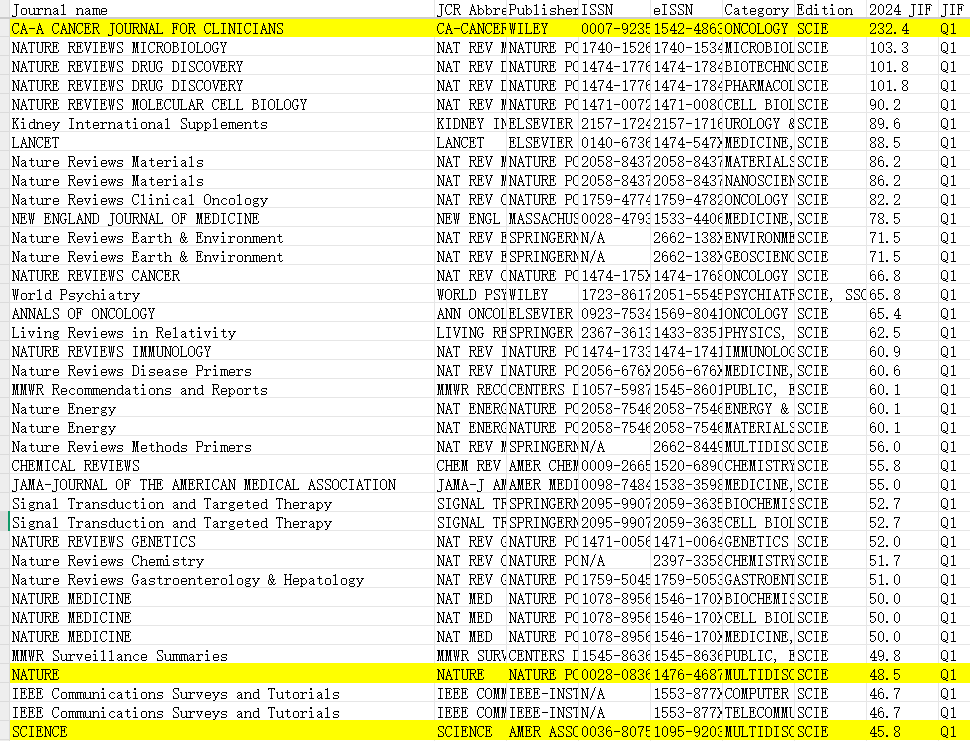970x741 pixels.
Task: Select JIF value 232.4 cell
Action: click(902, 28)
